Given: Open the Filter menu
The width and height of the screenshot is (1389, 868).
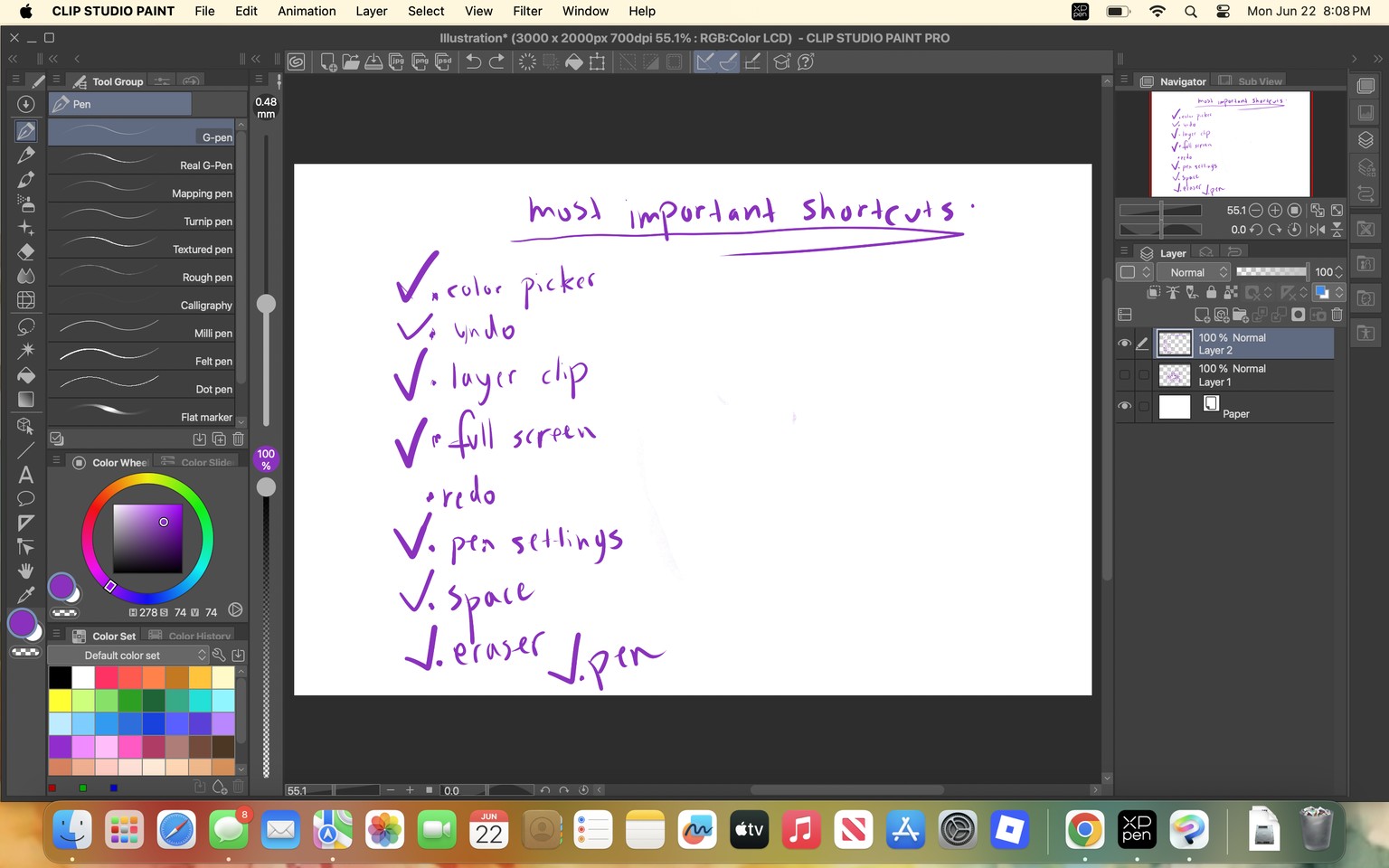Looking at the screenshot, I should 527,11.
